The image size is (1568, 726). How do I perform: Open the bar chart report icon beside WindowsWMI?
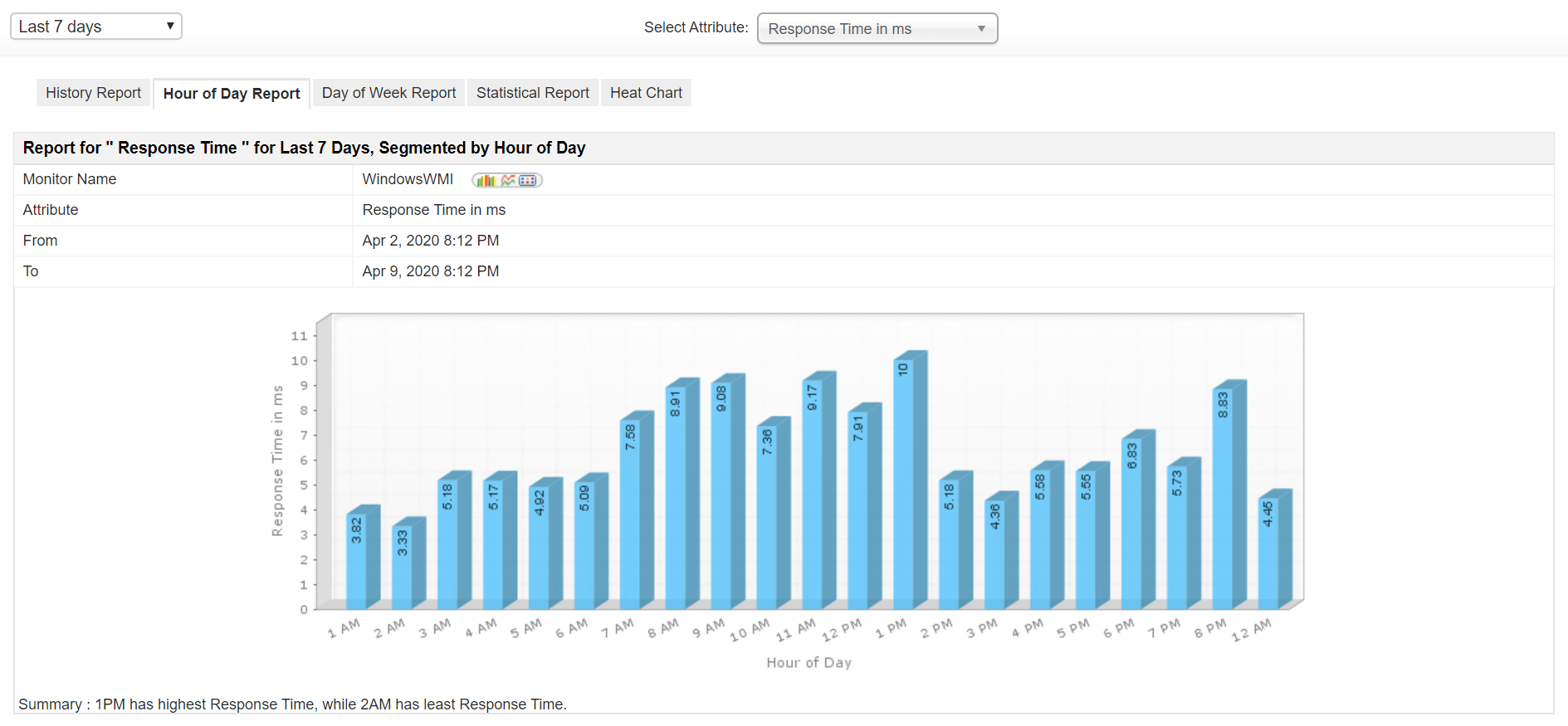point(486,180)
